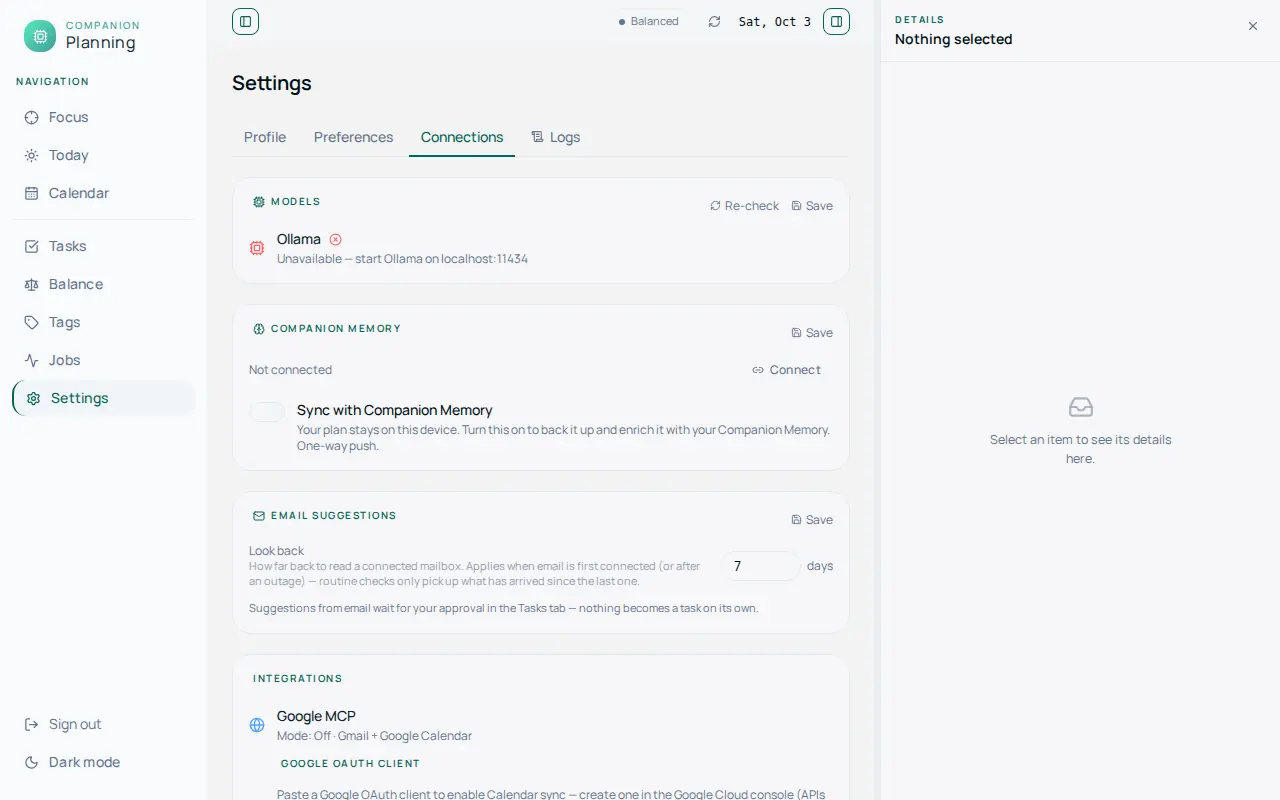This screenshot has width=1280, height=800.
Task: Click the "Nothing selected" heading
Action: 953,39
